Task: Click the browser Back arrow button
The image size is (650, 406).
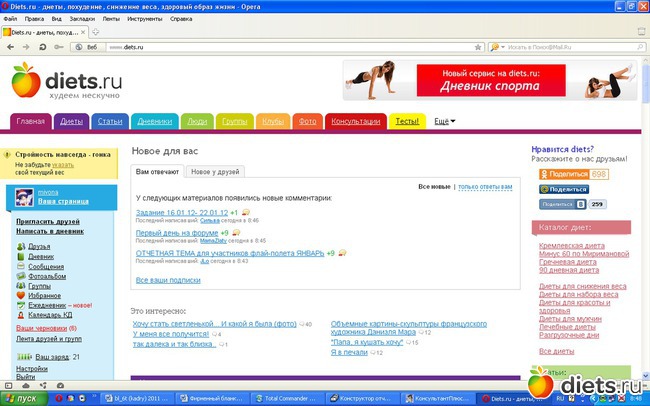Action: pyautogui.click(x=9, y=46)
